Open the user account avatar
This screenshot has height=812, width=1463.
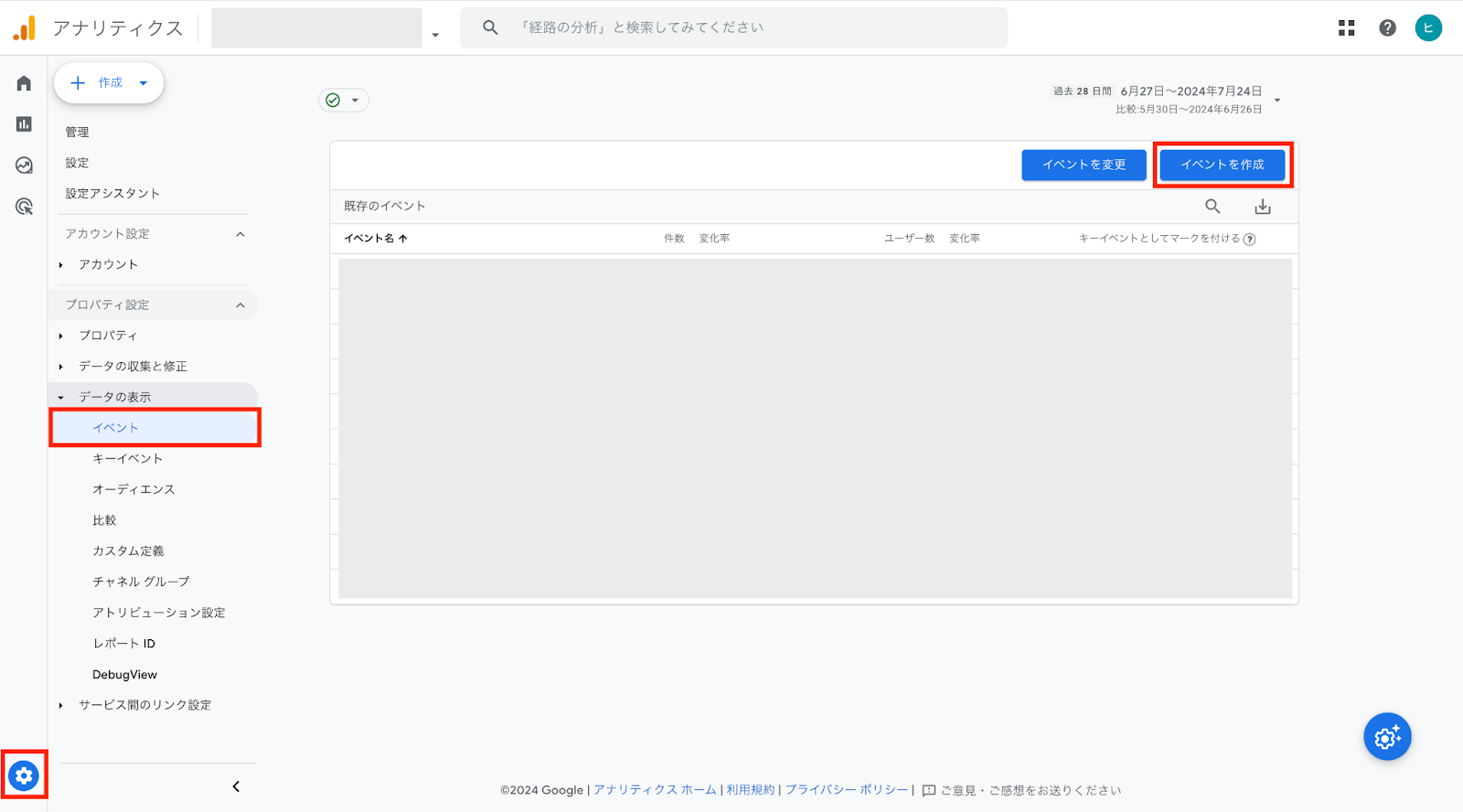[x=1428, y=28]
